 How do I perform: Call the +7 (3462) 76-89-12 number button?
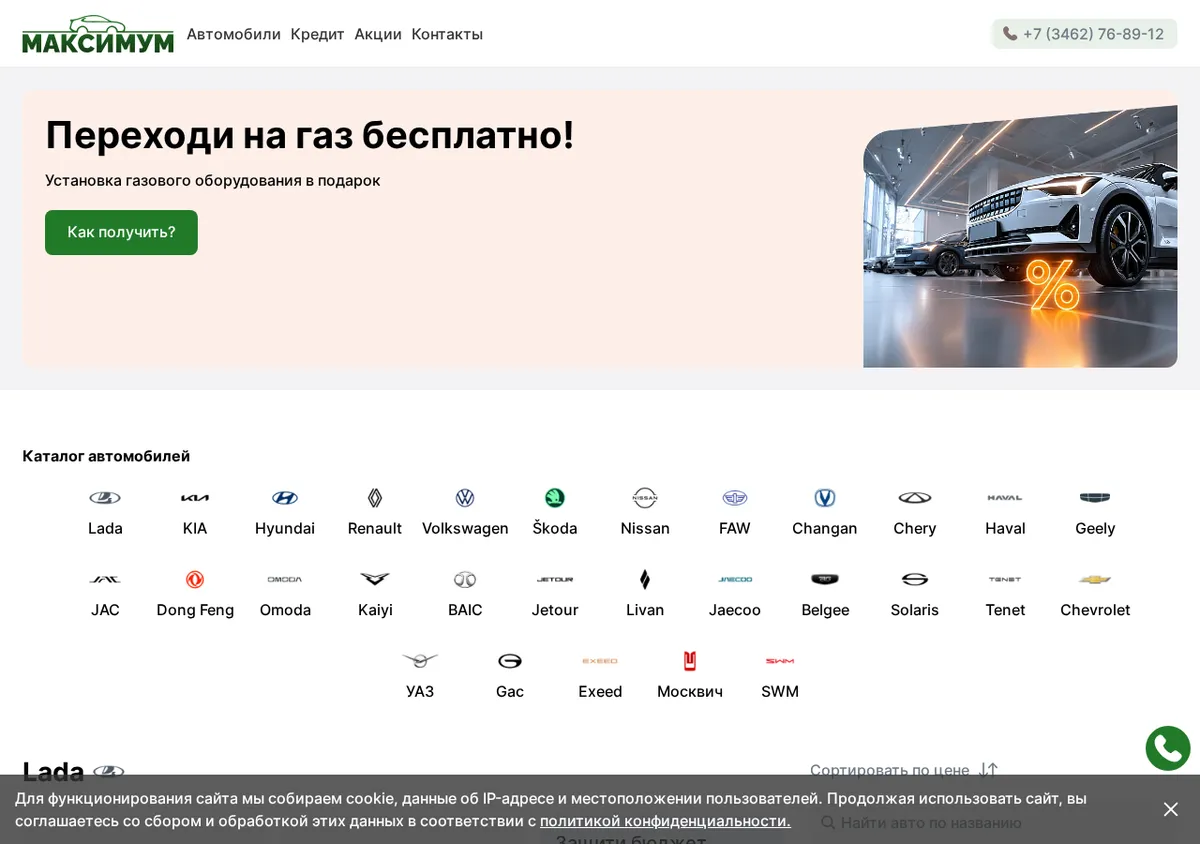click(1084, 34)
